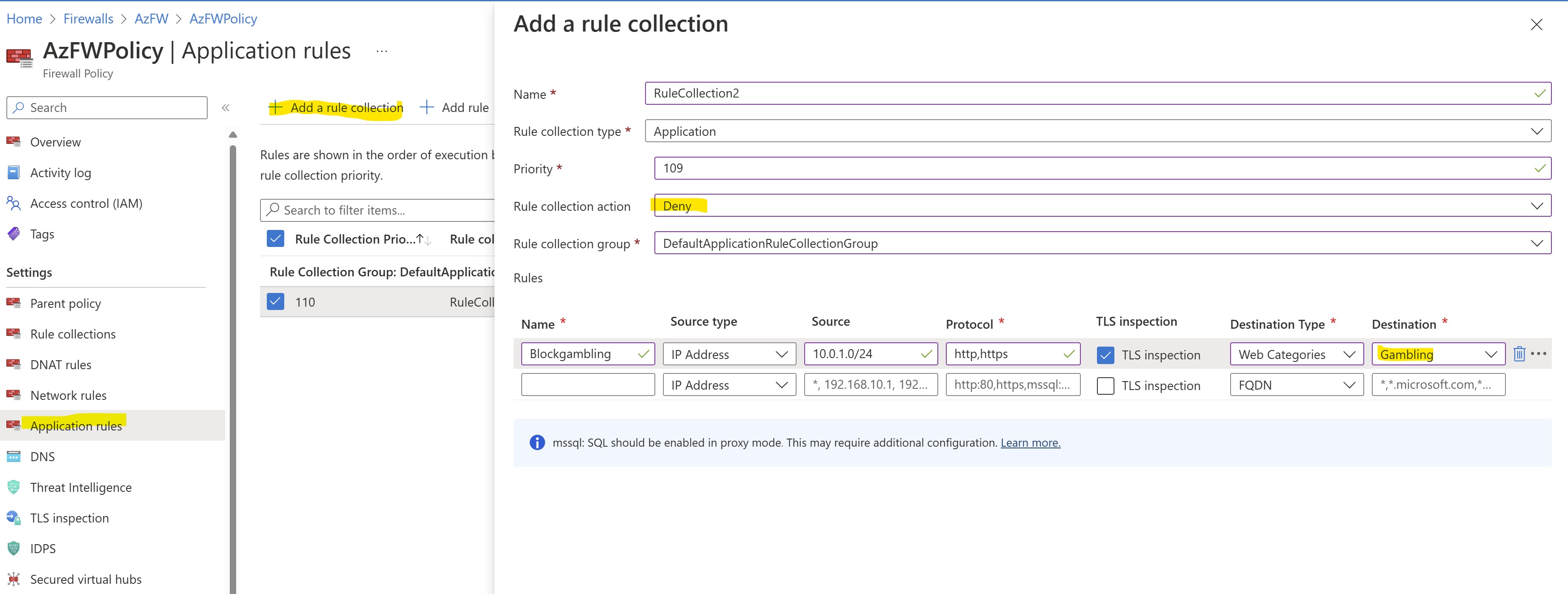This screenshot has height=594, width=1568.
Task: Collapse the sidebar with double chevron icon
Action: (x=225, y=108)
